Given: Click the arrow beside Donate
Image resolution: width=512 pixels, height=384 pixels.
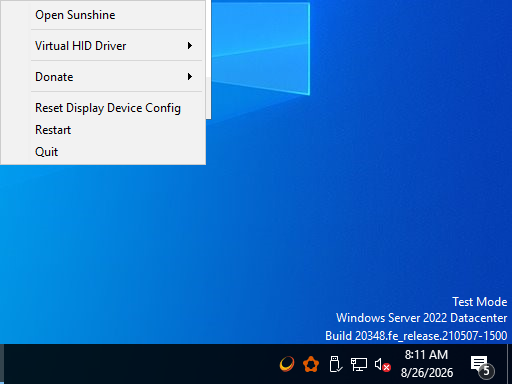Looking at the screenshot, I should (190, 77).
